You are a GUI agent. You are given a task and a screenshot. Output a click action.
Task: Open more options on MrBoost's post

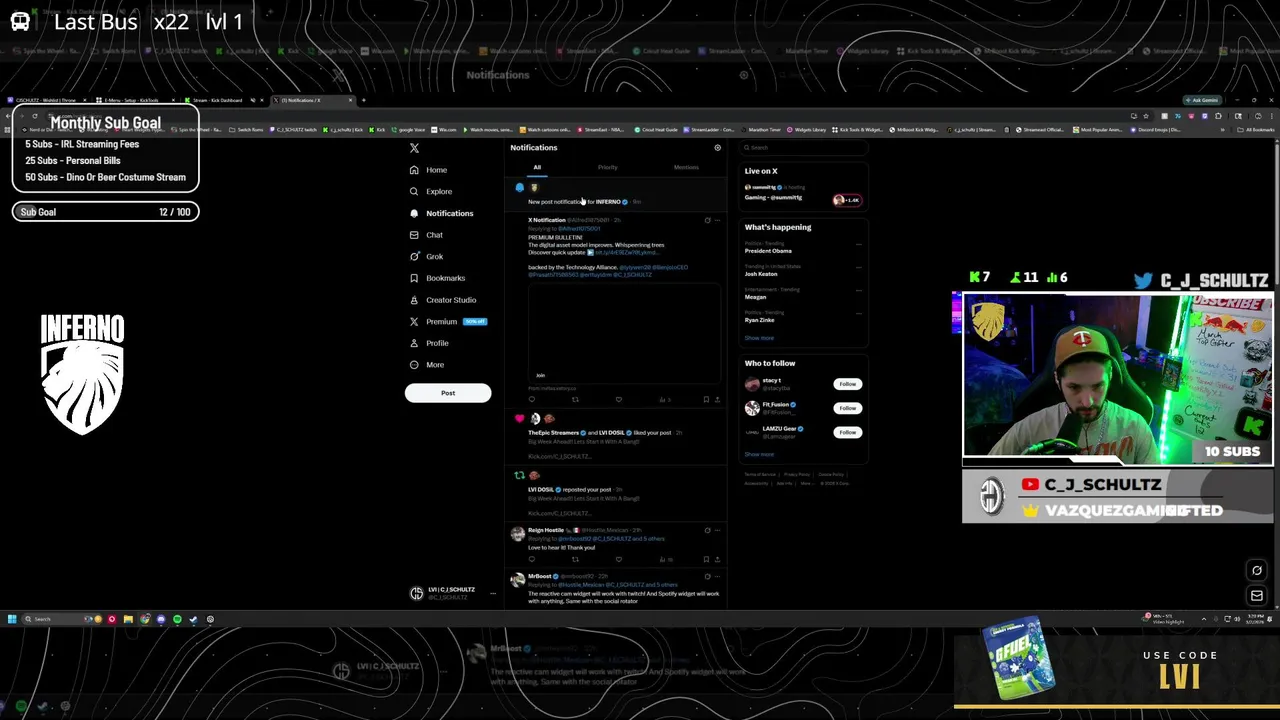pyautogui.click(x=717, y=577)
